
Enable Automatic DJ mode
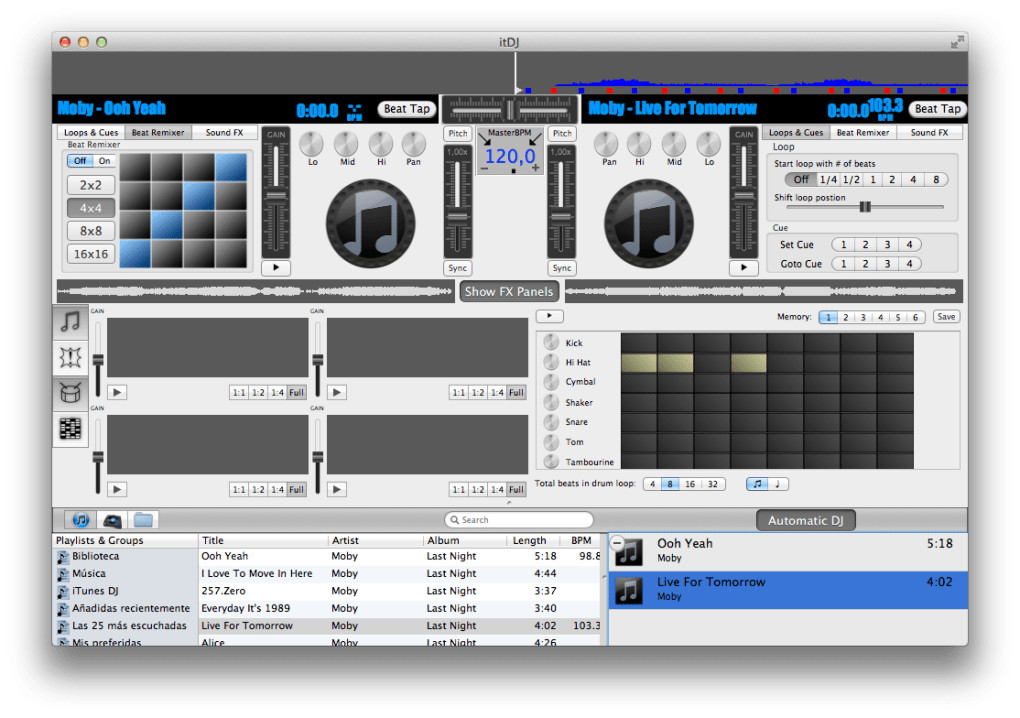805,520
